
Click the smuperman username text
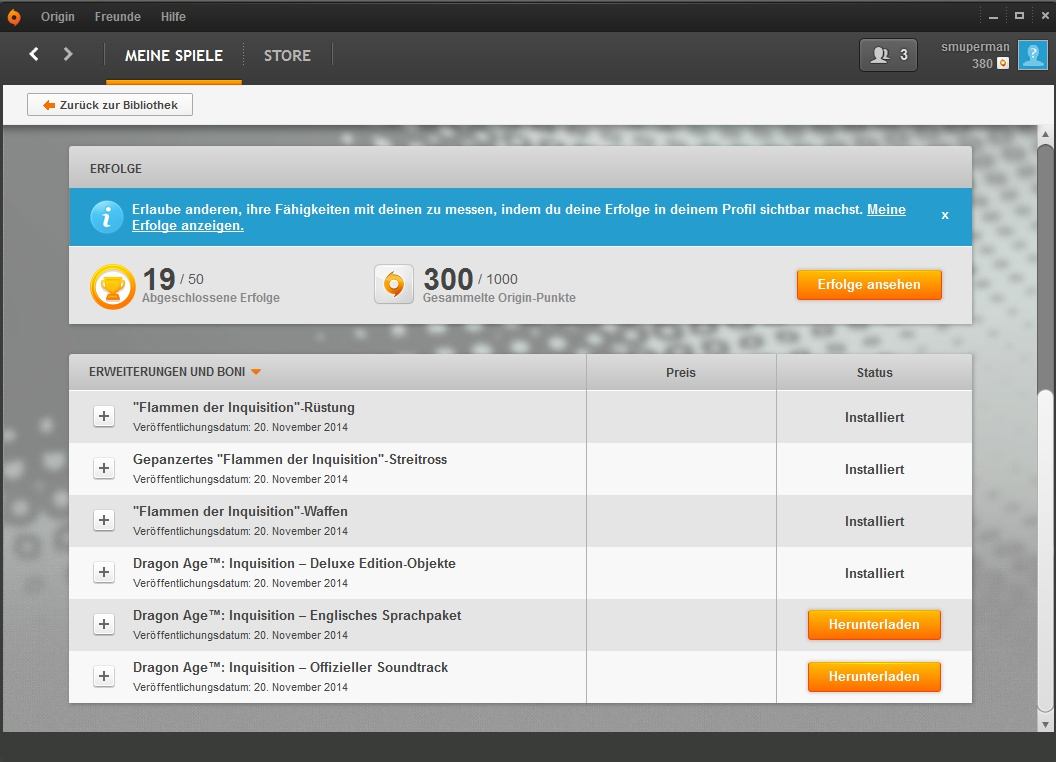(x=975, y=46)
